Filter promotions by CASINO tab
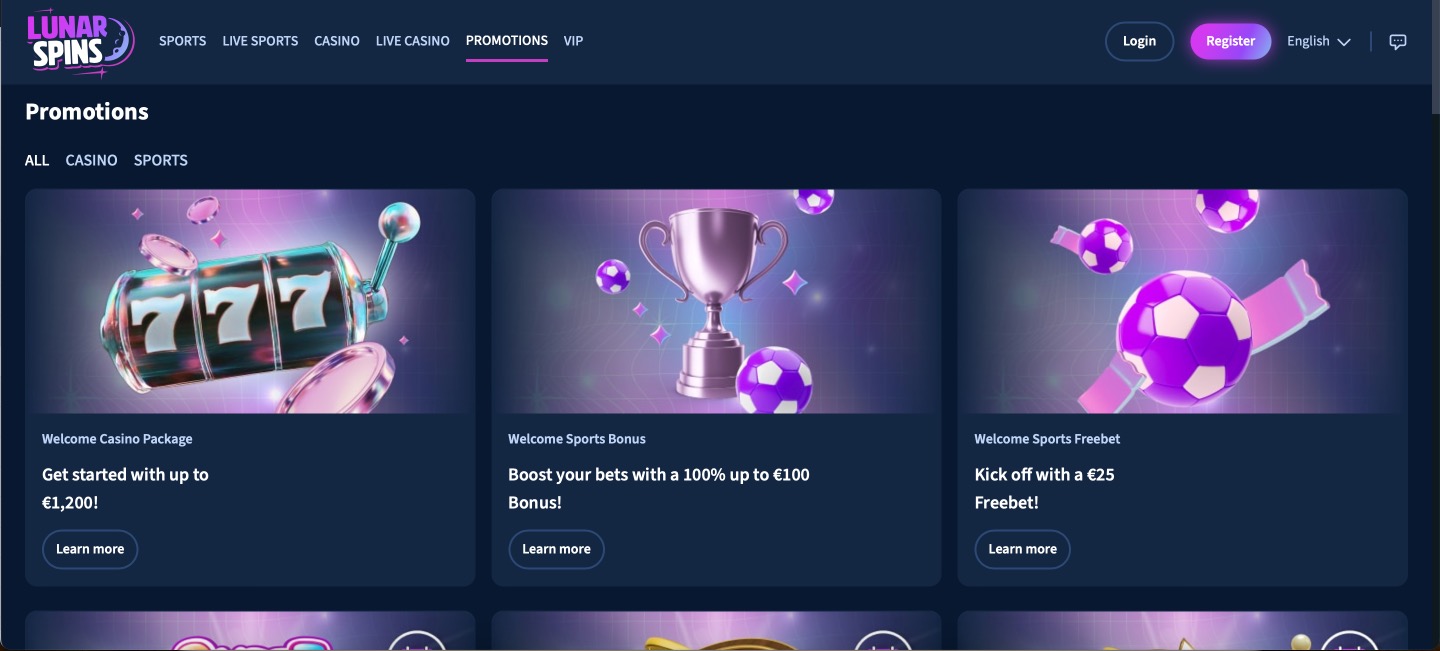The height and width of the screenshot is (651, 1440). coord(91,160)
